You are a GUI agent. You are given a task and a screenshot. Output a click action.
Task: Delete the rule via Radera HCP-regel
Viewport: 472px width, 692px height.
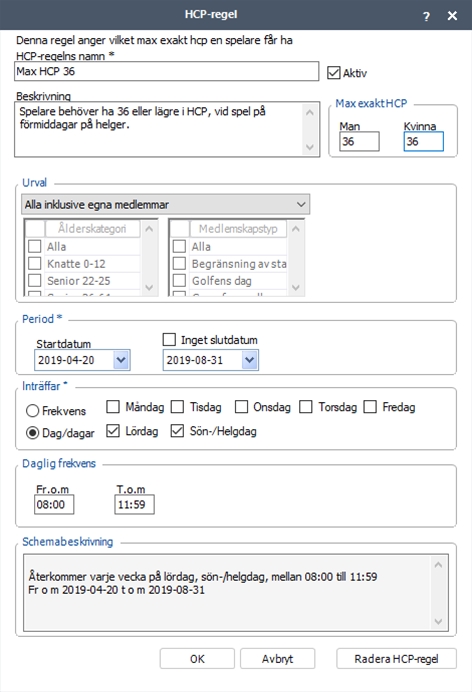pos(396,659)
